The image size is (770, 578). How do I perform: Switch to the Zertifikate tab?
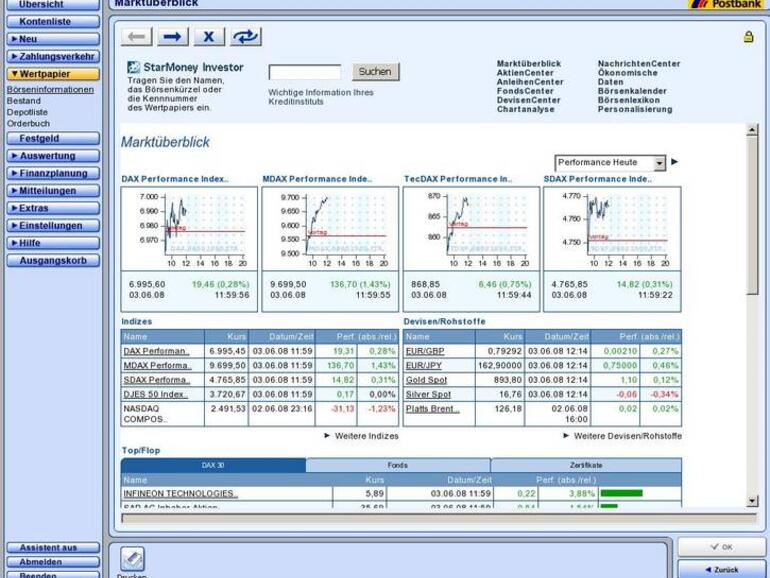[x=586, y=466]
